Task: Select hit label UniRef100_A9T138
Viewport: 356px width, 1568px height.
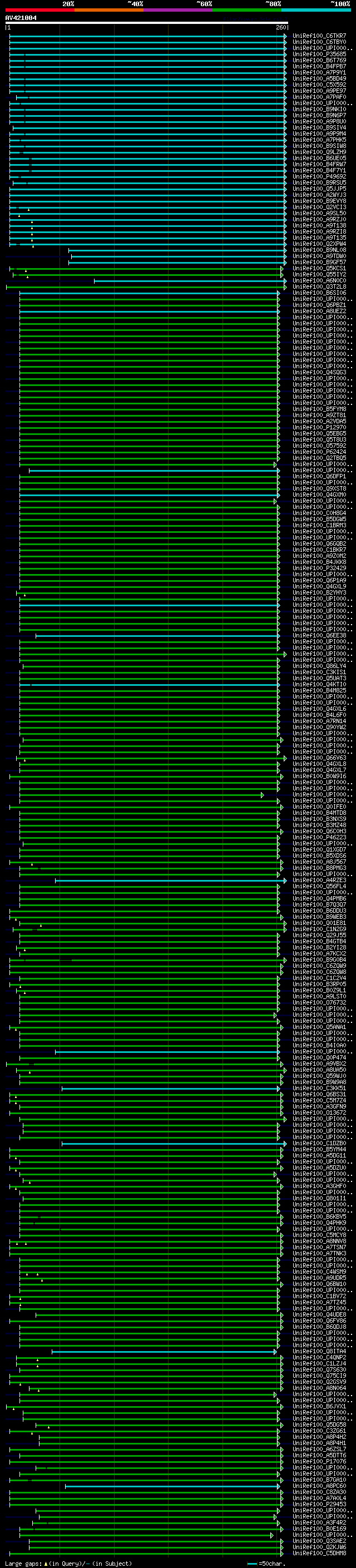Action: [x=319, y=225]
